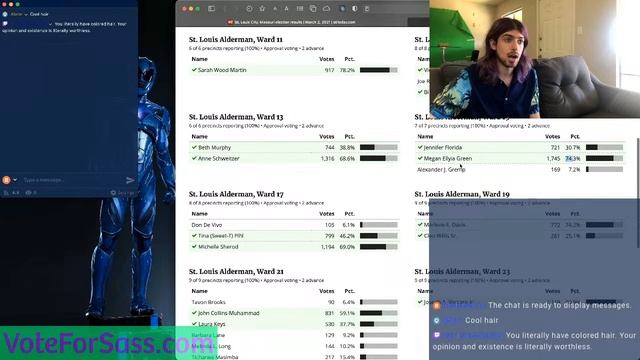Toggle the browser sidebar icon
Viewport: 640px width, 360px height.
coord(211,9)
